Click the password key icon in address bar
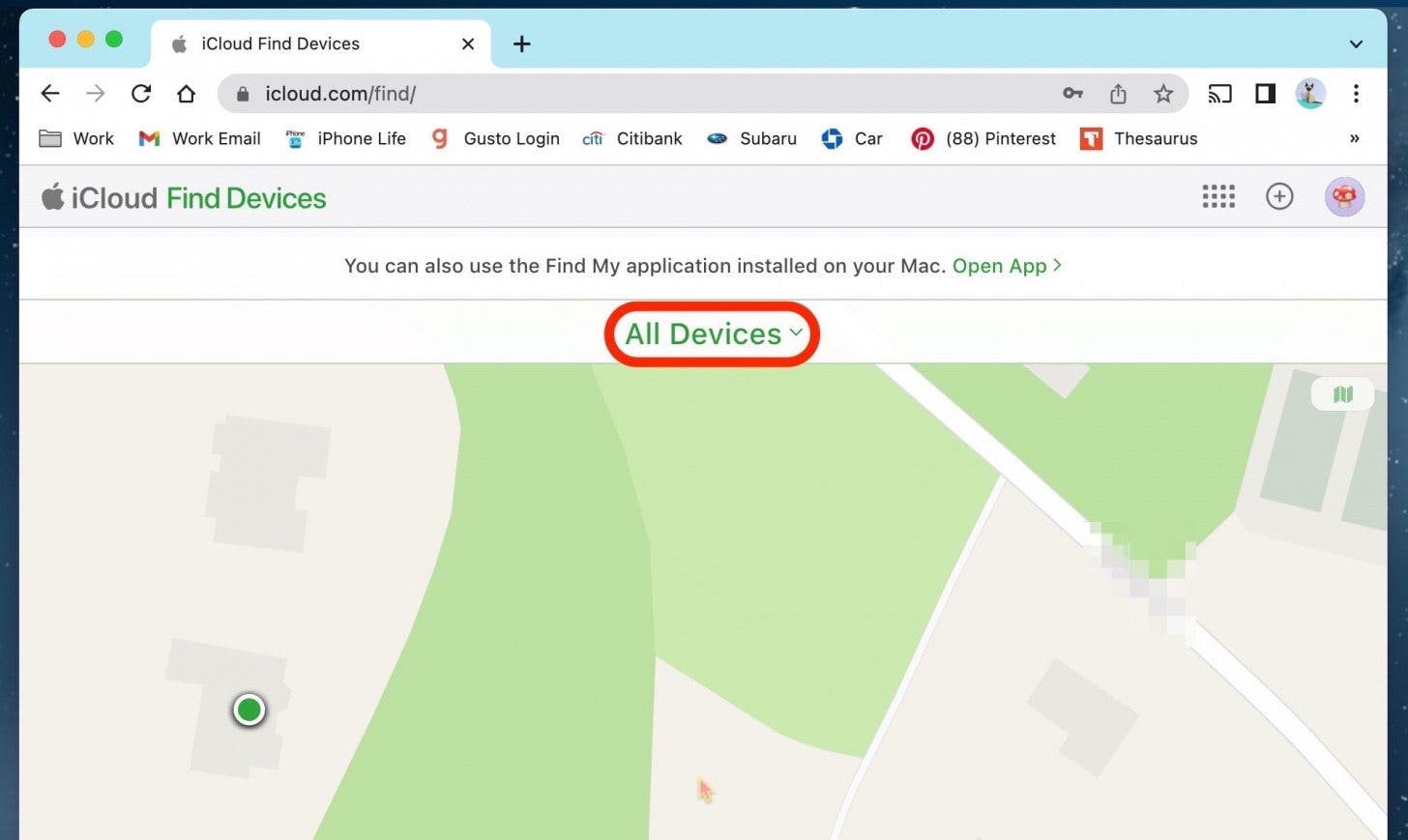The height and width of the screenshot is (840, 1408). [x=1072, y=94]
